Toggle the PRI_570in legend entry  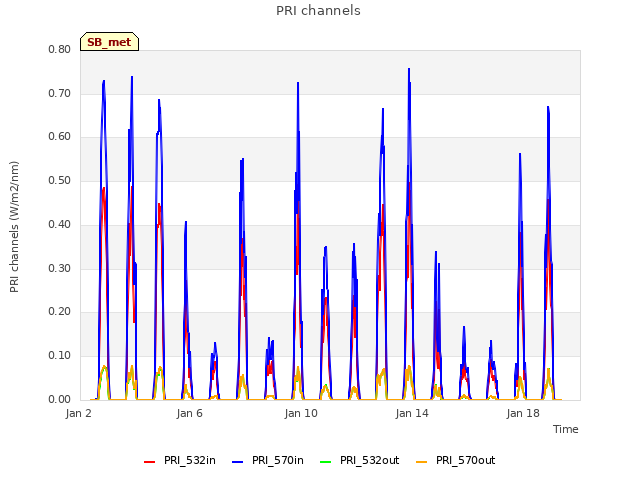point(268,460)
